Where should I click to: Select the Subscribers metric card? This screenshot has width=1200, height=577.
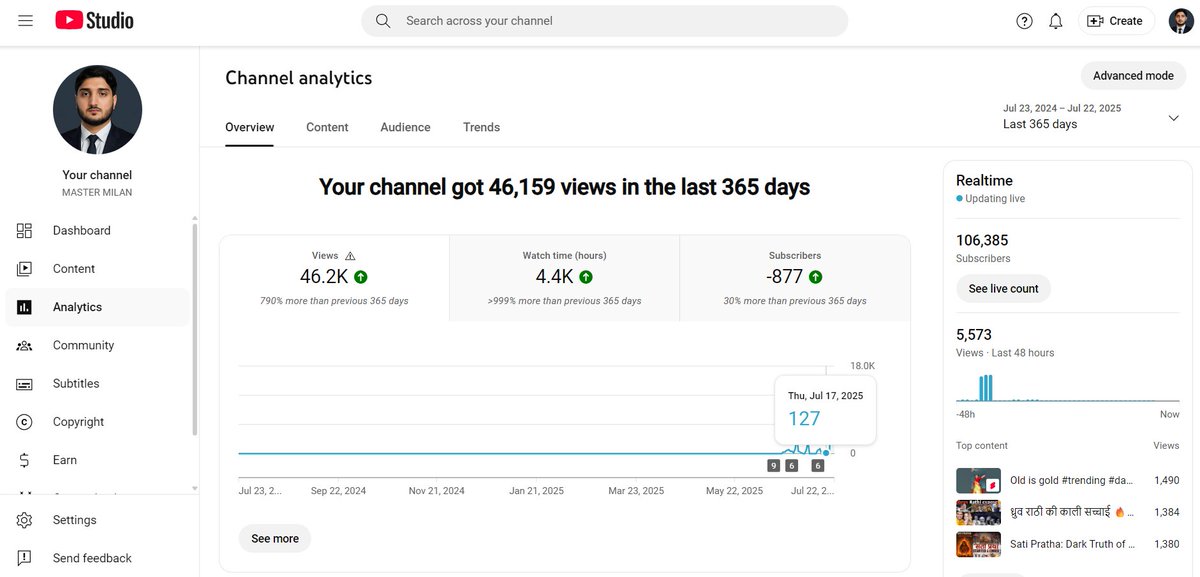click(795, 278)
